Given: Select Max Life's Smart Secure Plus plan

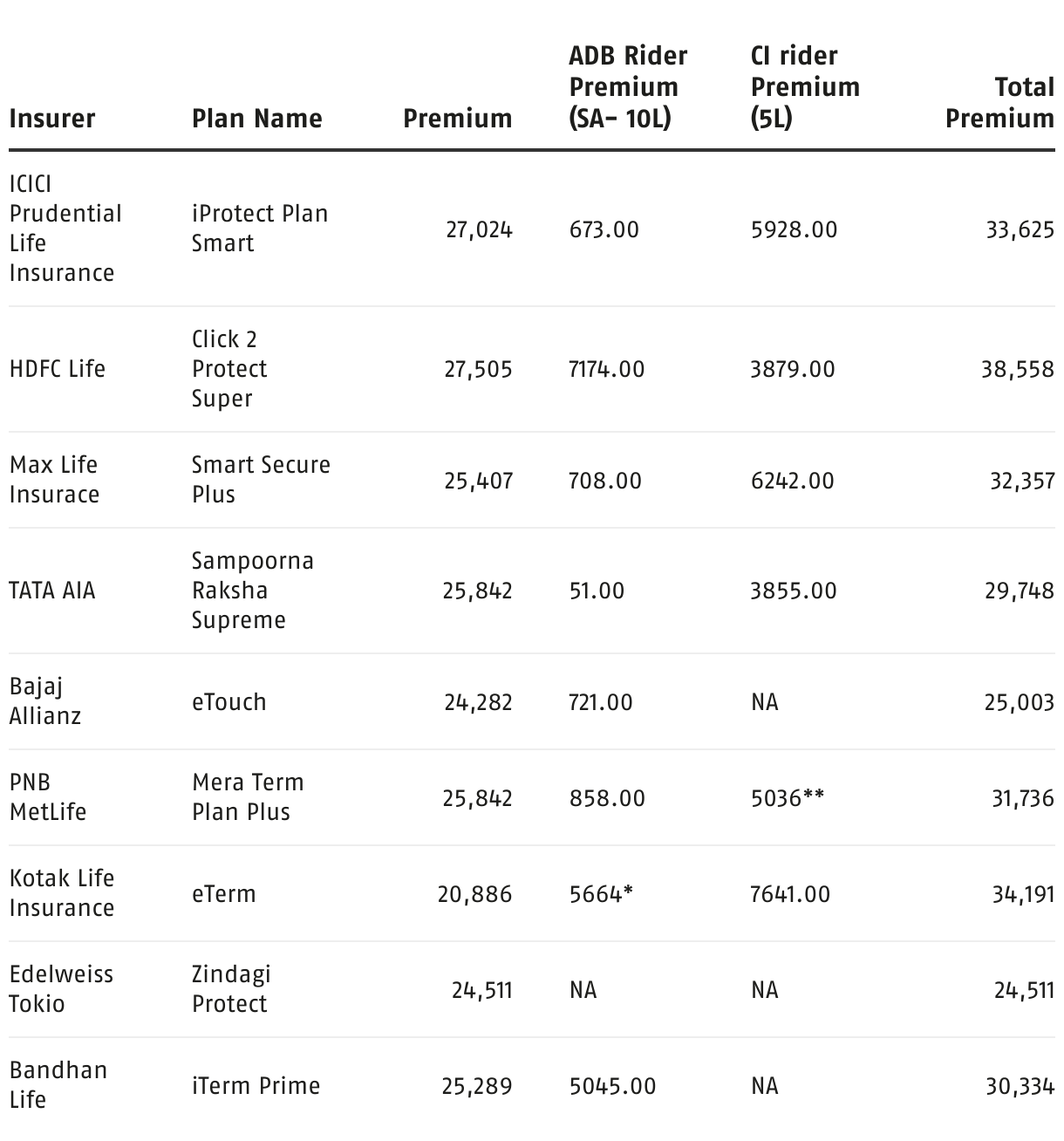Looking at the screenshot, I should (x=261, y=479).
